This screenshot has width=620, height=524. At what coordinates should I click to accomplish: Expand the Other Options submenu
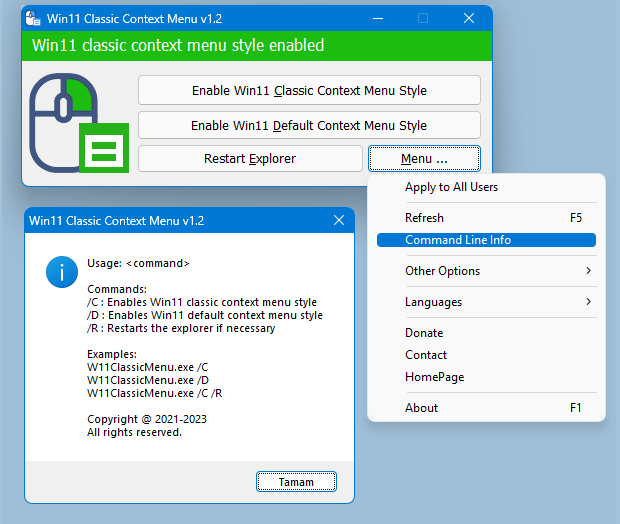[486, 271]
